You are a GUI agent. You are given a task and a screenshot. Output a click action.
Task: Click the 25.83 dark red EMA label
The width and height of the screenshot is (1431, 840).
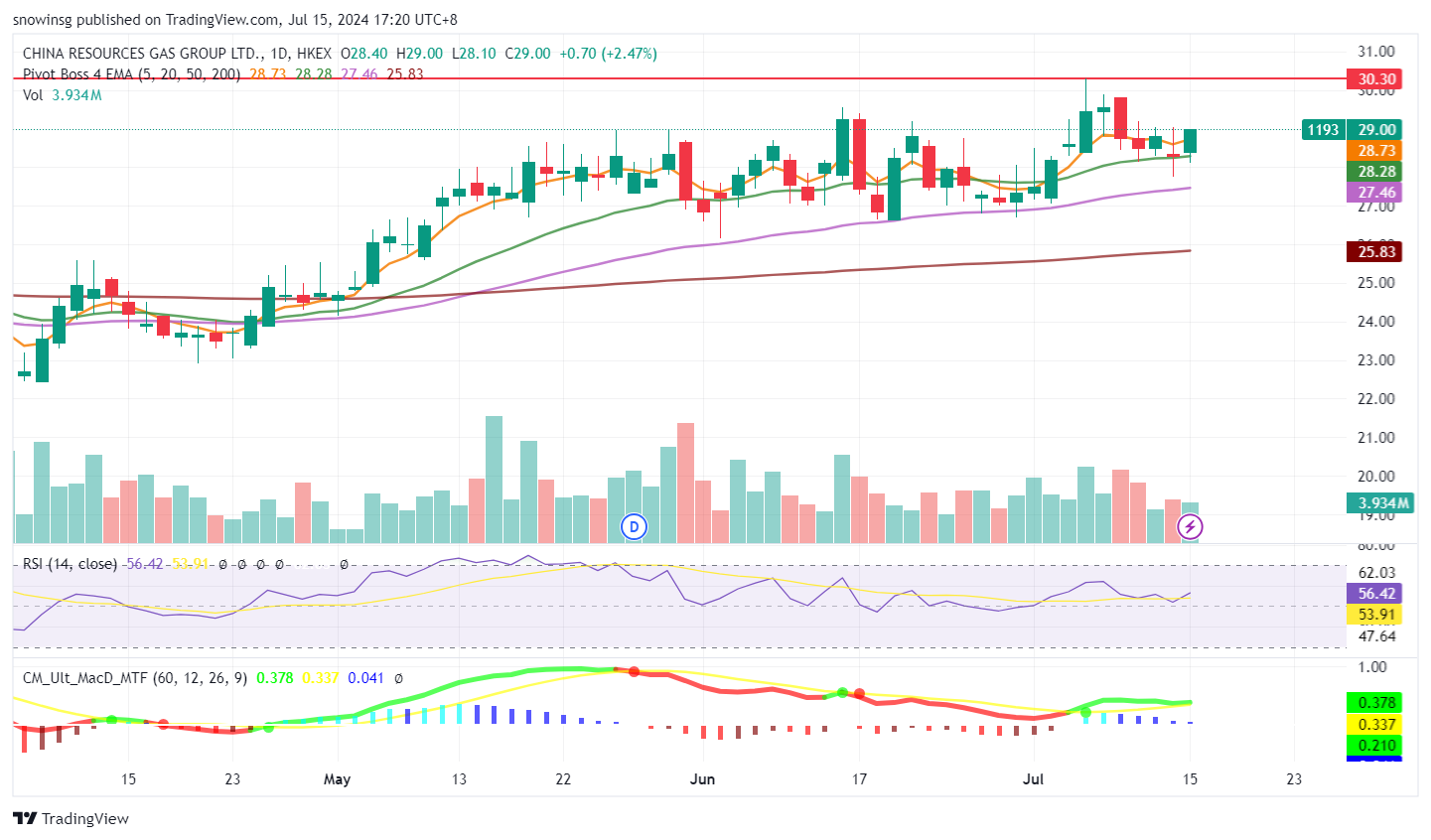[x=1374, y=251]
